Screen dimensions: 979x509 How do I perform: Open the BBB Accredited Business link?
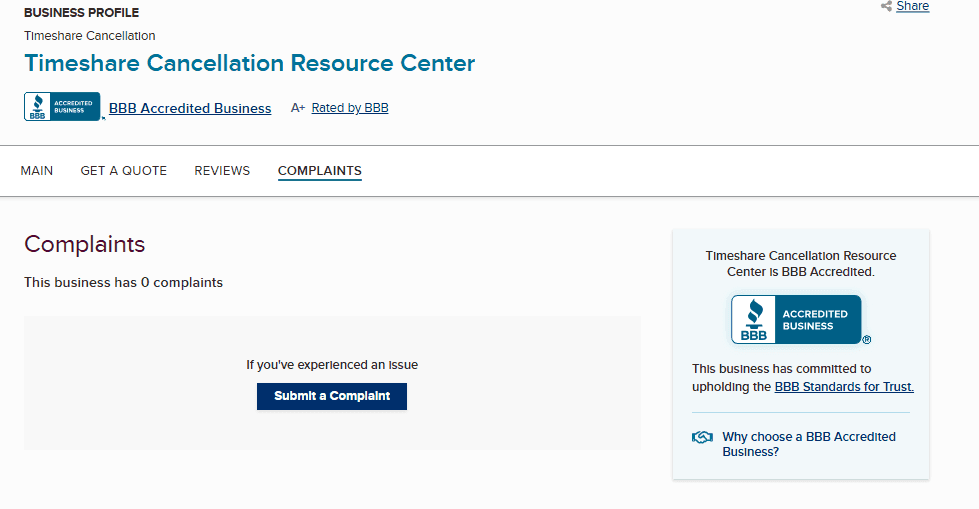tap(190, 108)
